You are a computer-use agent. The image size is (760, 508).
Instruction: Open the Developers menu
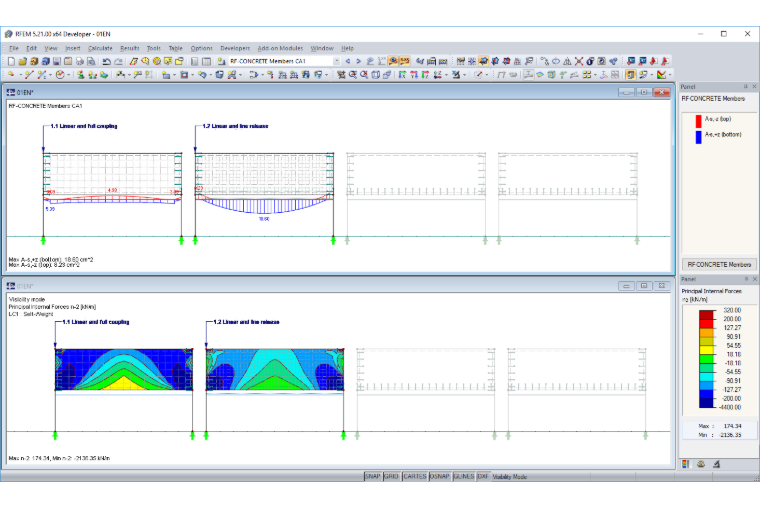(235, 48)
